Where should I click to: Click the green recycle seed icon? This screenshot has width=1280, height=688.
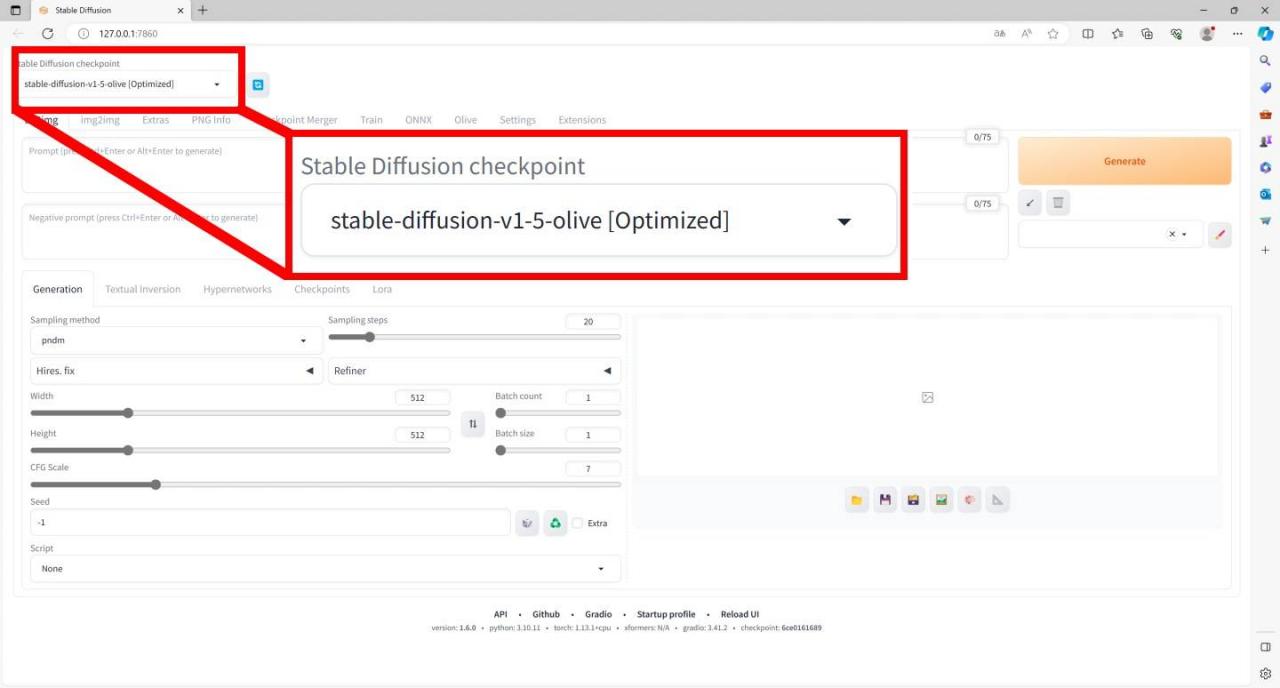[555, 523]
